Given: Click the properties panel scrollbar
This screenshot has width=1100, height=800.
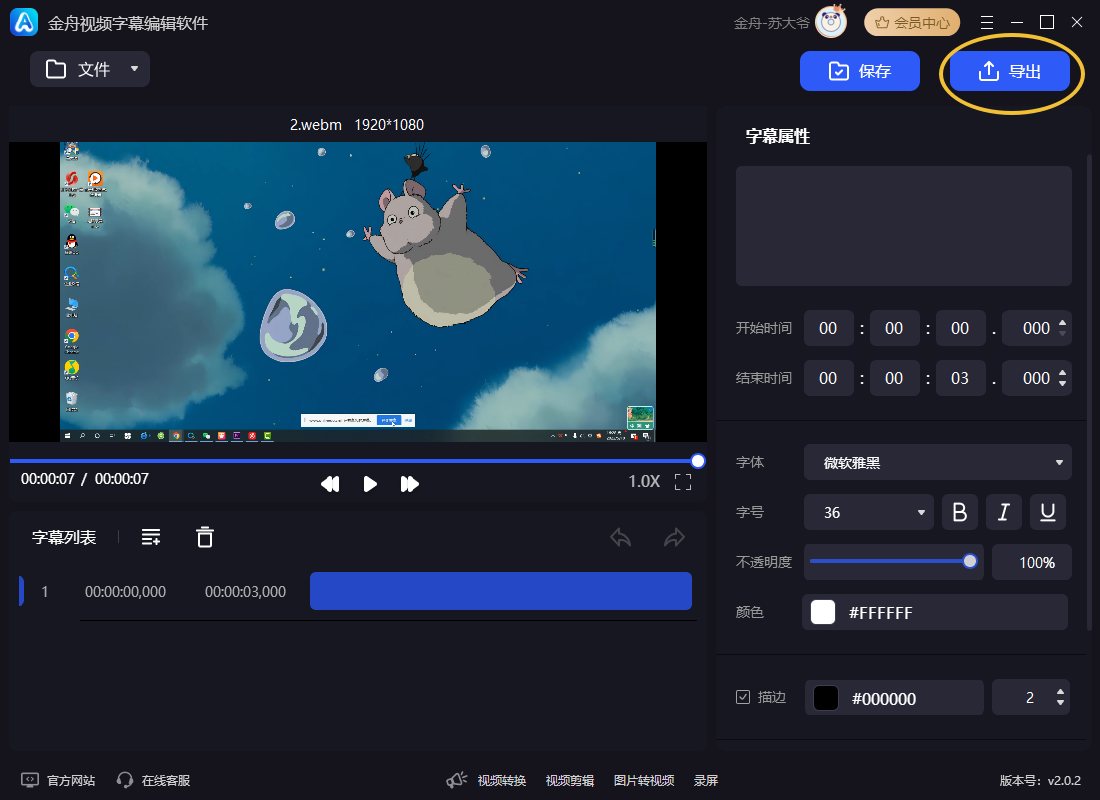Looking at the screenshot, I should [1089, 393].
